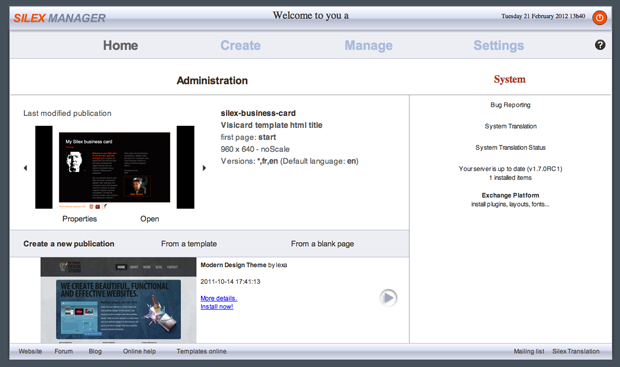
Task: Click the Forum footer link
Action: [64, 351]
